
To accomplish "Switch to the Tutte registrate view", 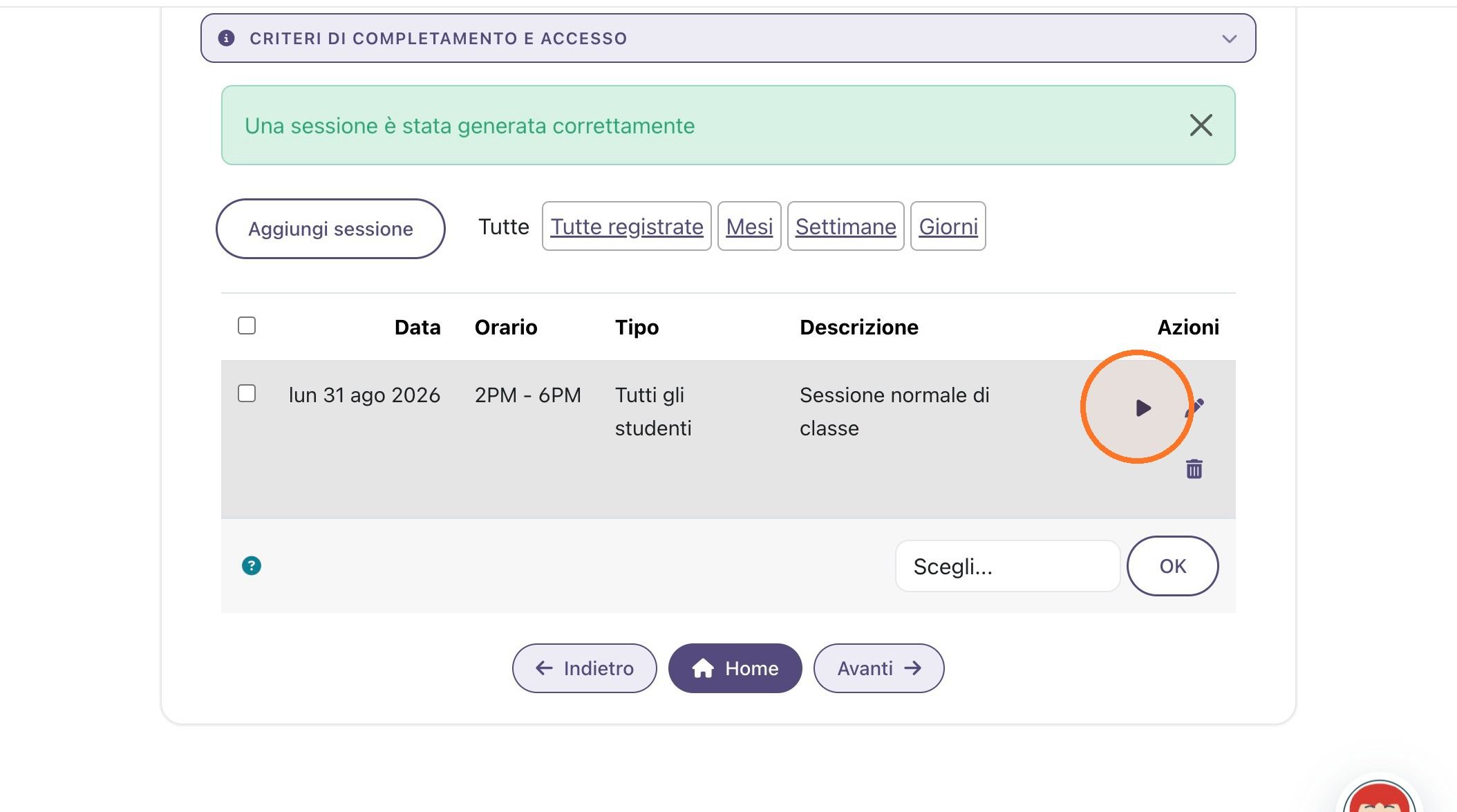I will [627, 226].
